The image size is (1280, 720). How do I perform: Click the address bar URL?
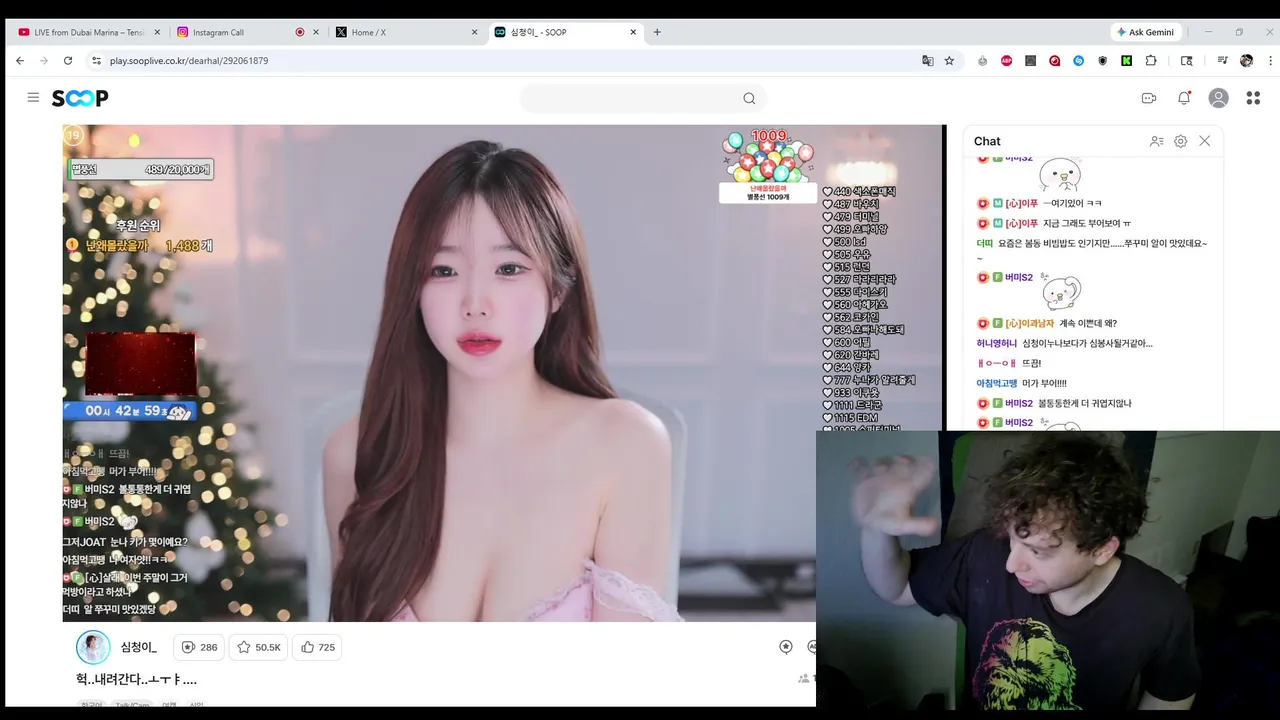click(x=189, y=61)
